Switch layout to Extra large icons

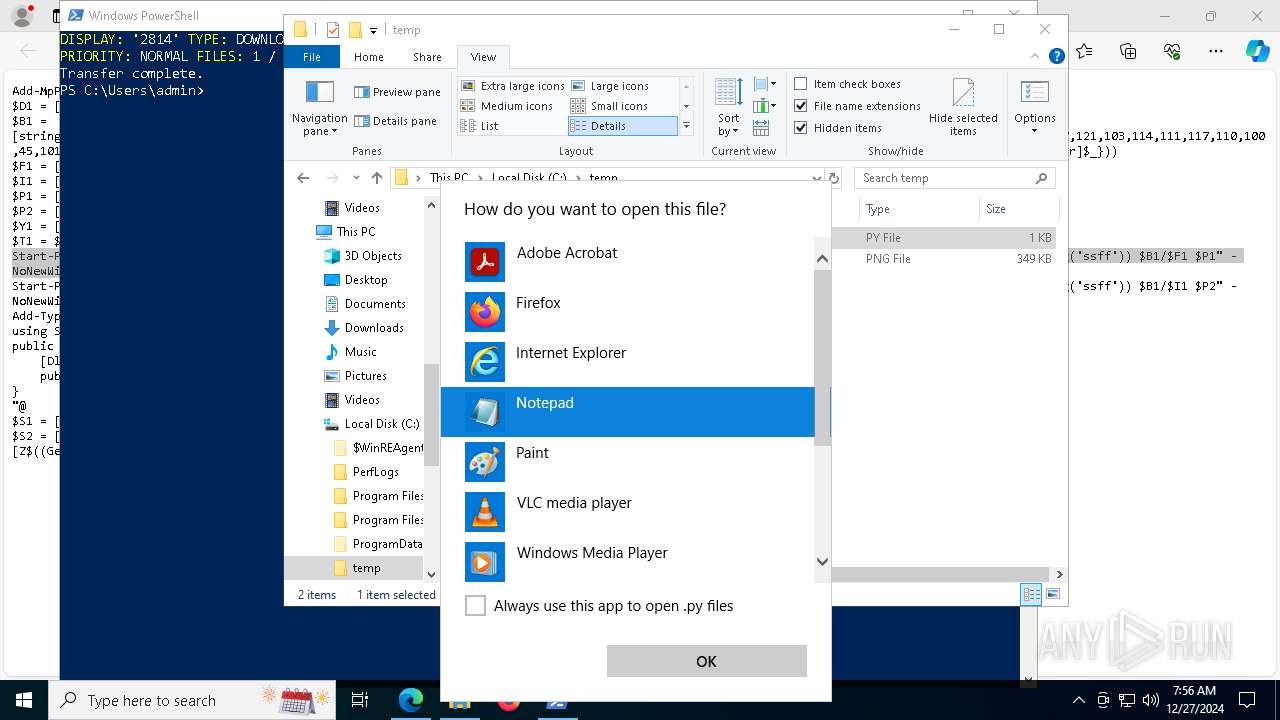(513, 86)
